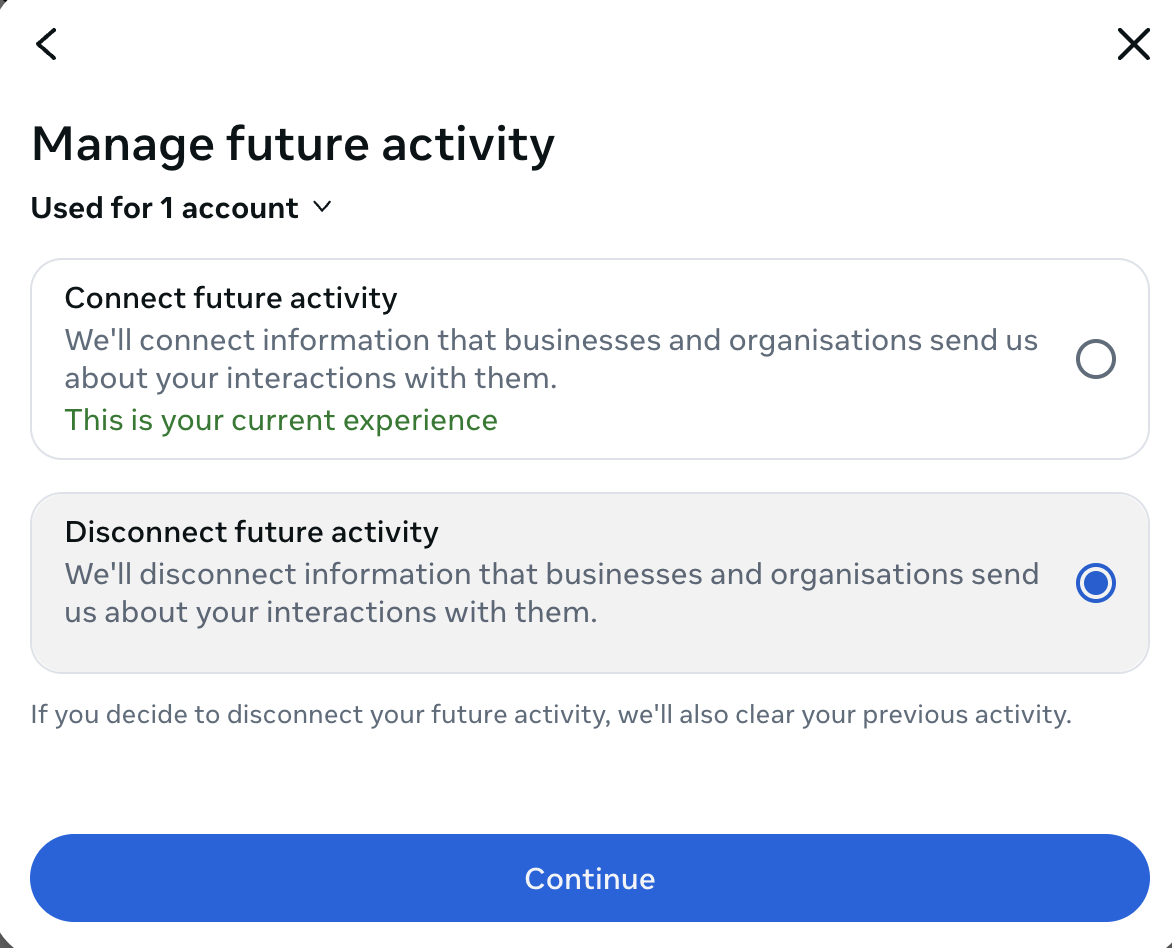The height and width of the screenshot is (948, 1172).
Task: Close the Manage future activity dialog
Action: tap(1133, 44)
